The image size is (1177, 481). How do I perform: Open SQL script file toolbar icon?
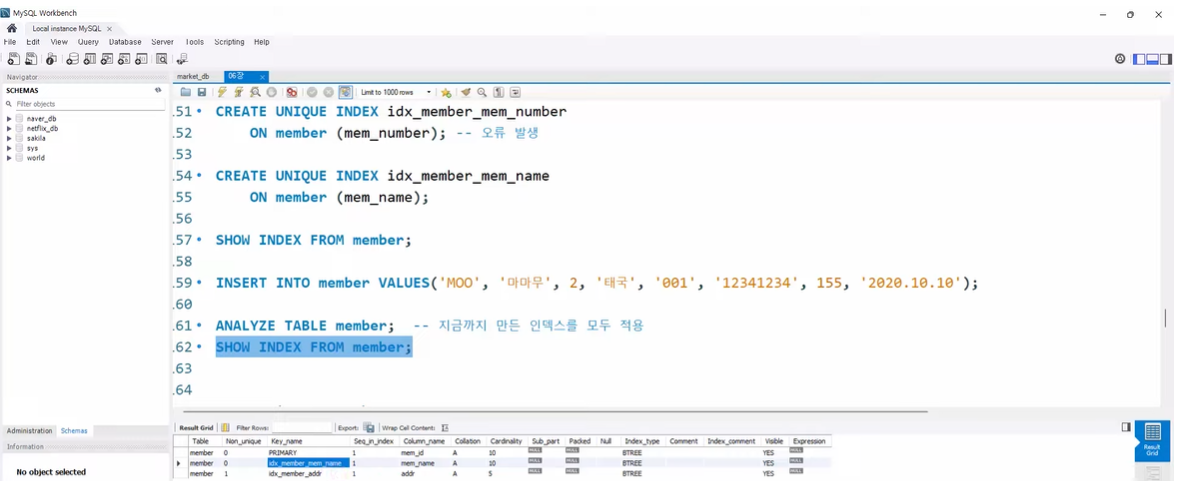32,59
